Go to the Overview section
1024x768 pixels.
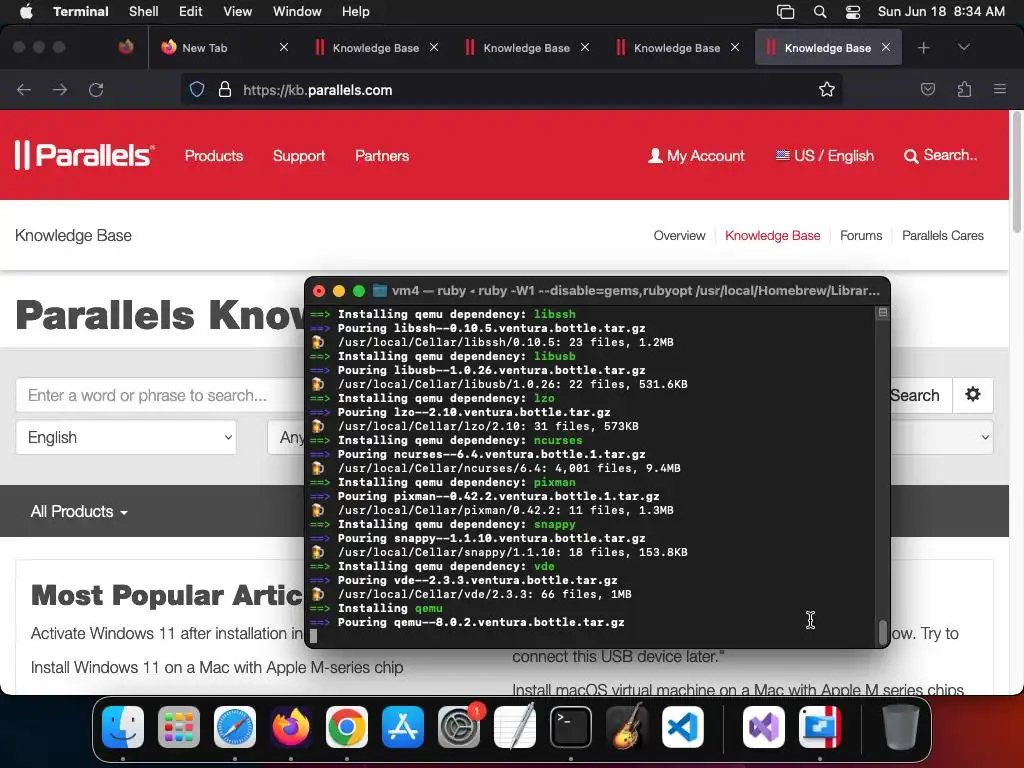[x=679, y=236]
